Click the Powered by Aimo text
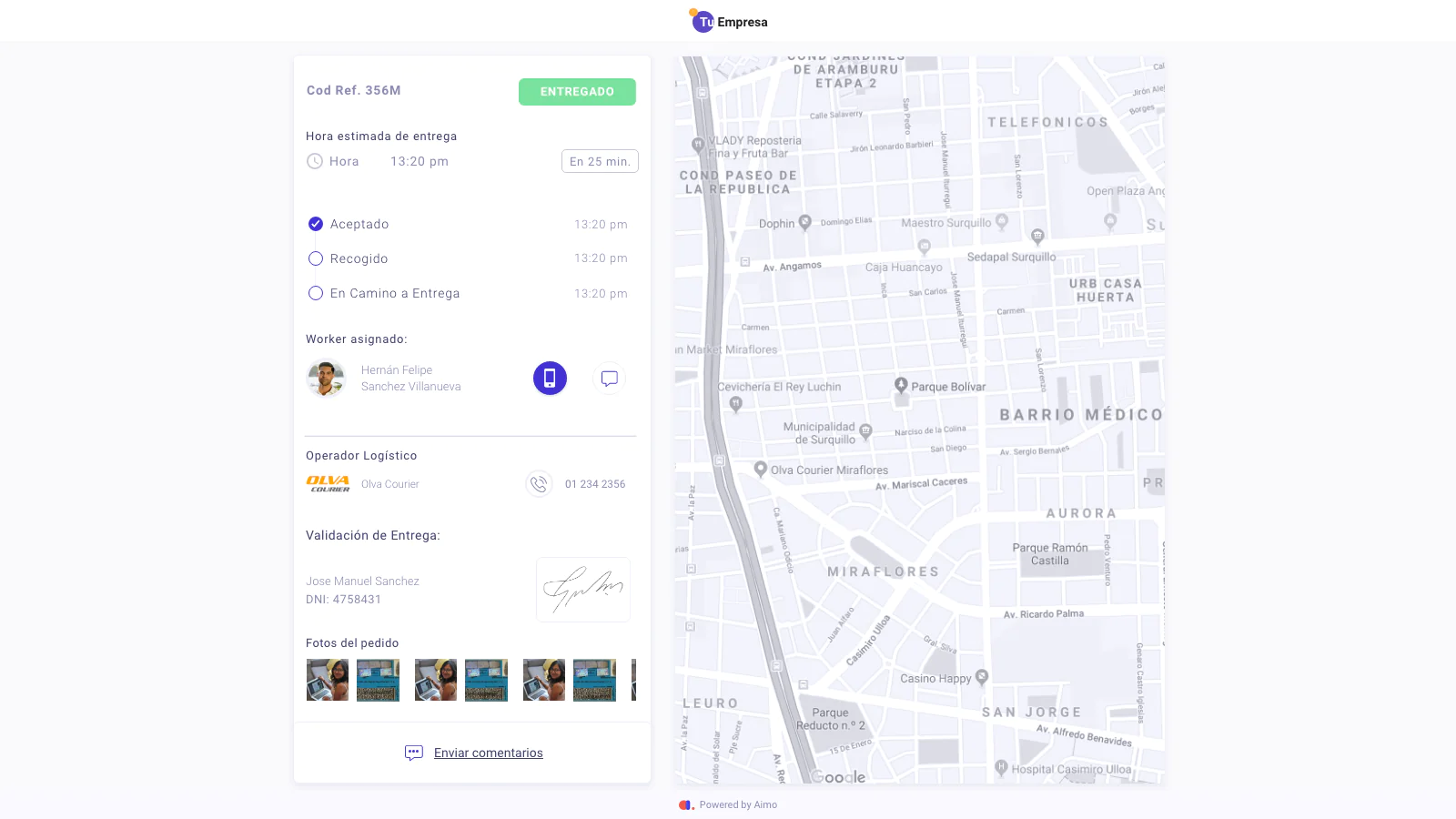Image resolution: width=1456 pixels, height=819 pixels. coord(738,804)
